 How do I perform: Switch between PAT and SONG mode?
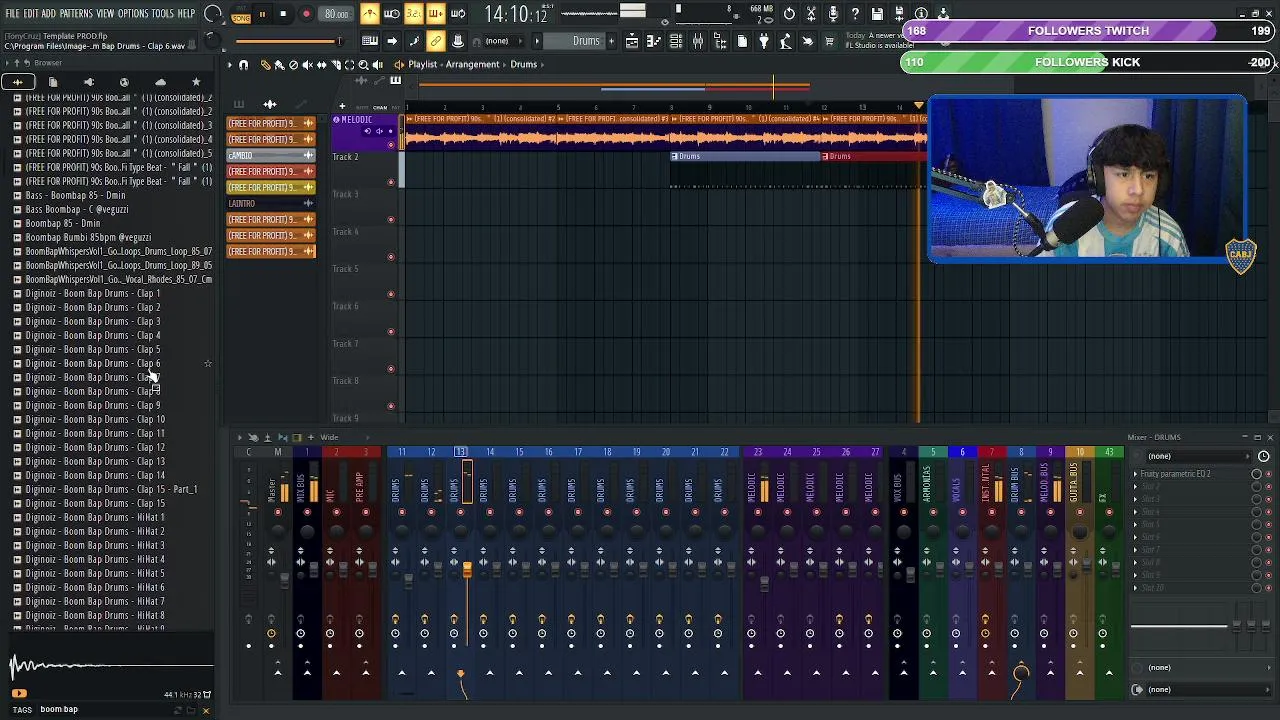coord(241,14)
